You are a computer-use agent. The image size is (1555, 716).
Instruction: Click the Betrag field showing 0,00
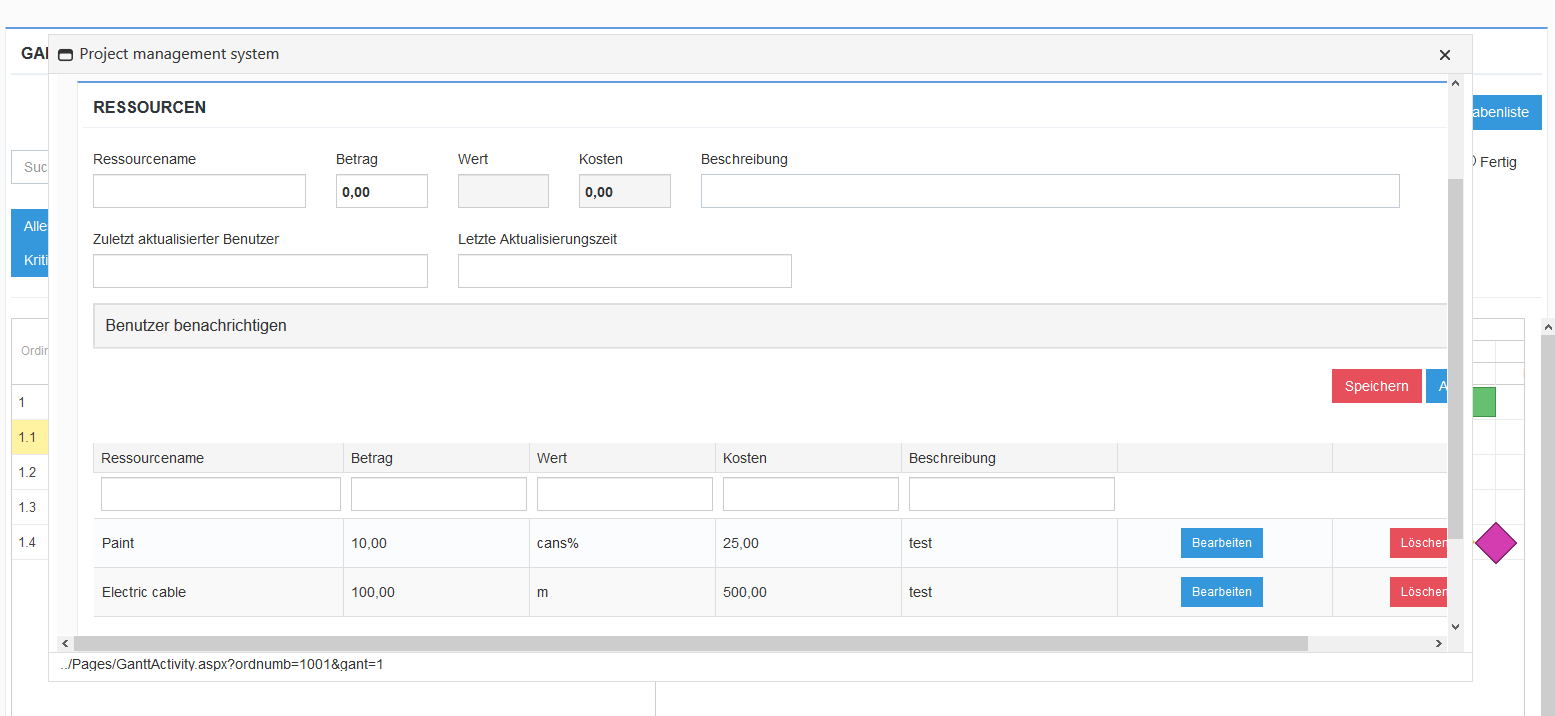pyautogui.click(x=382, y=191)
